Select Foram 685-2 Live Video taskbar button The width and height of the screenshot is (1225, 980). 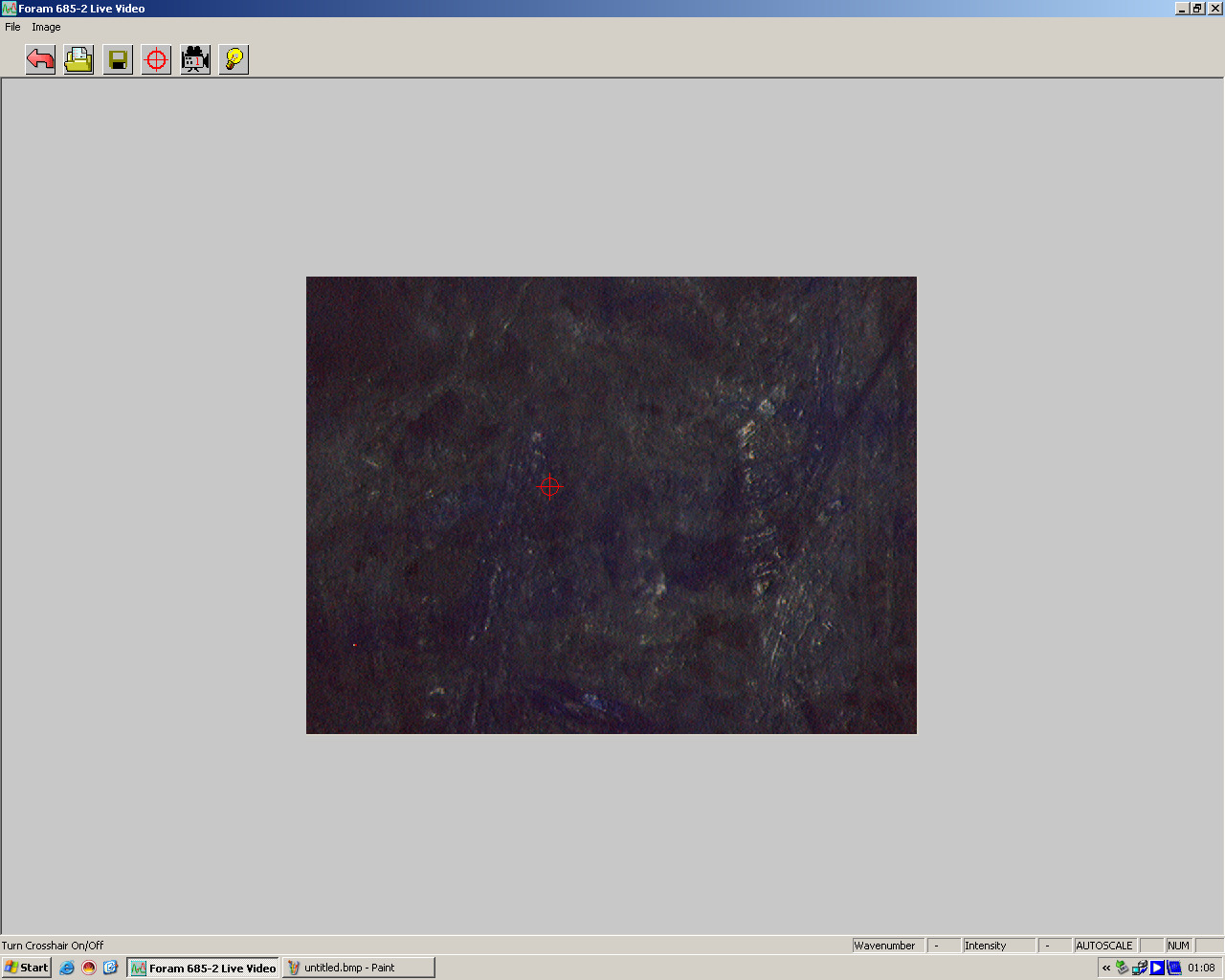(203, 968)
